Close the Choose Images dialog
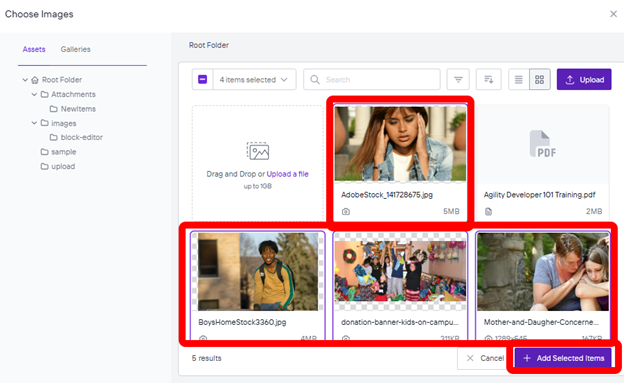The height and width of the screenshot is (383, 624). [x=613, y=14]
